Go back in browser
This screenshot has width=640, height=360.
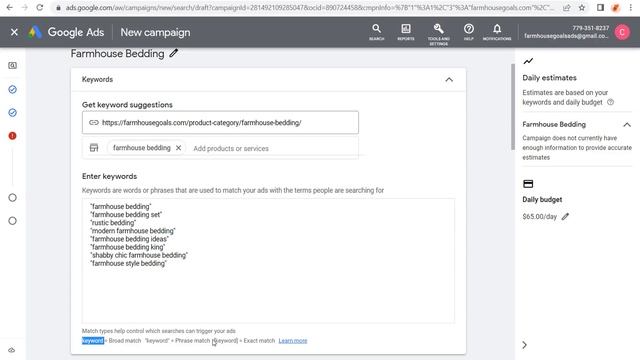9,7
